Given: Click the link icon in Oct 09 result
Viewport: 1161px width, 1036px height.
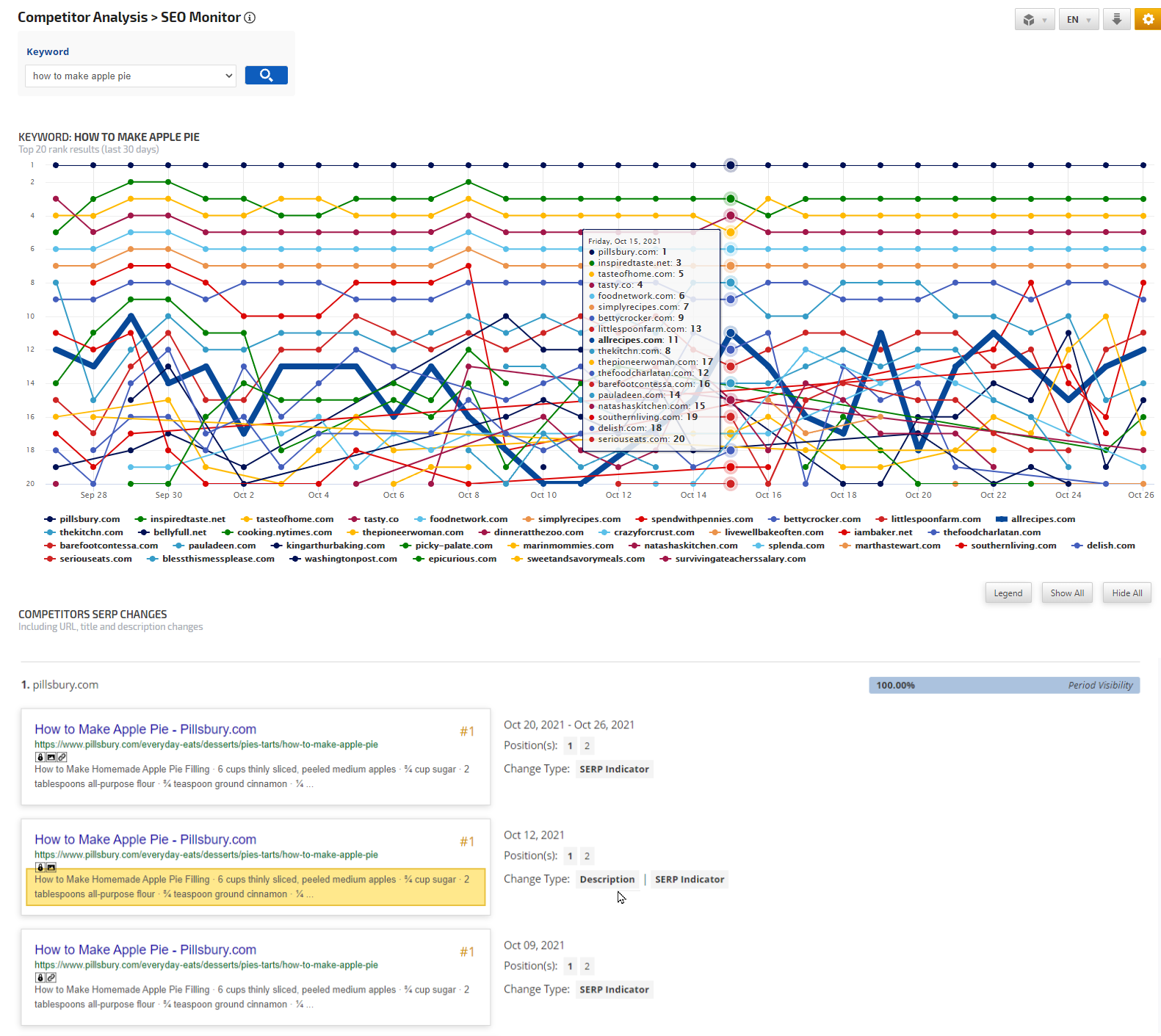Looking at the screenshot, I should click(x=51, y=977).
